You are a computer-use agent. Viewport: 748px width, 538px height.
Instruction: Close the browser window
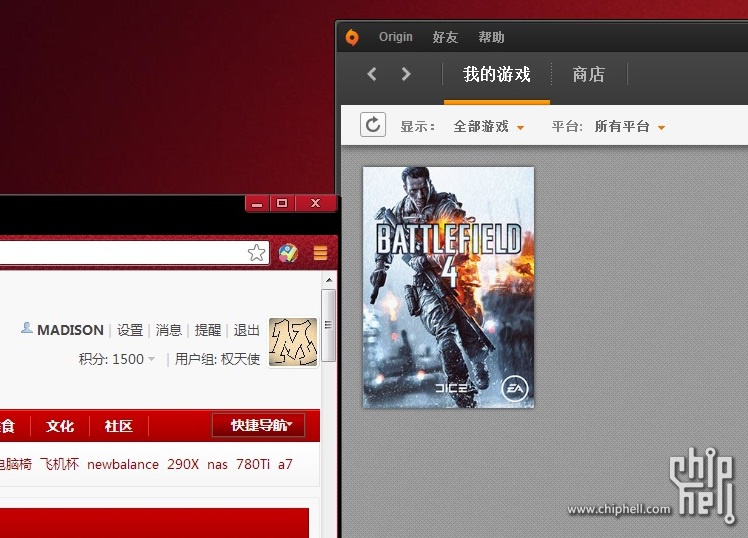click(315, 204)
